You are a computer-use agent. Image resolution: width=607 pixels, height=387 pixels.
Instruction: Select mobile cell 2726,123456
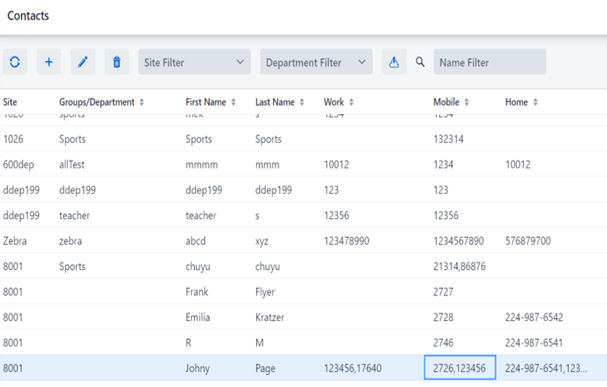click(x=460, y=368)
